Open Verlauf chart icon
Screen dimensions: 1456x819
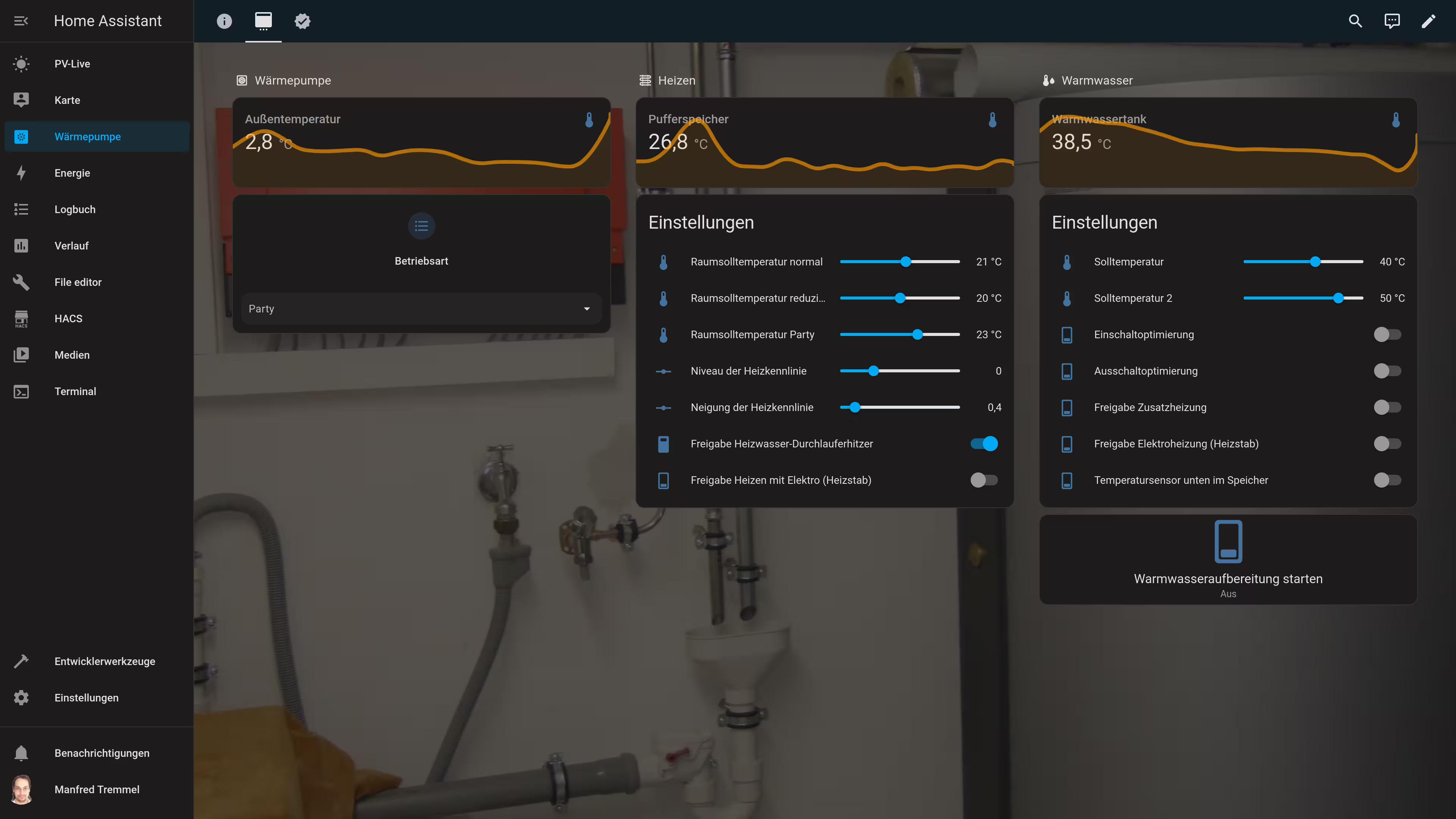[x=21, y=246]
